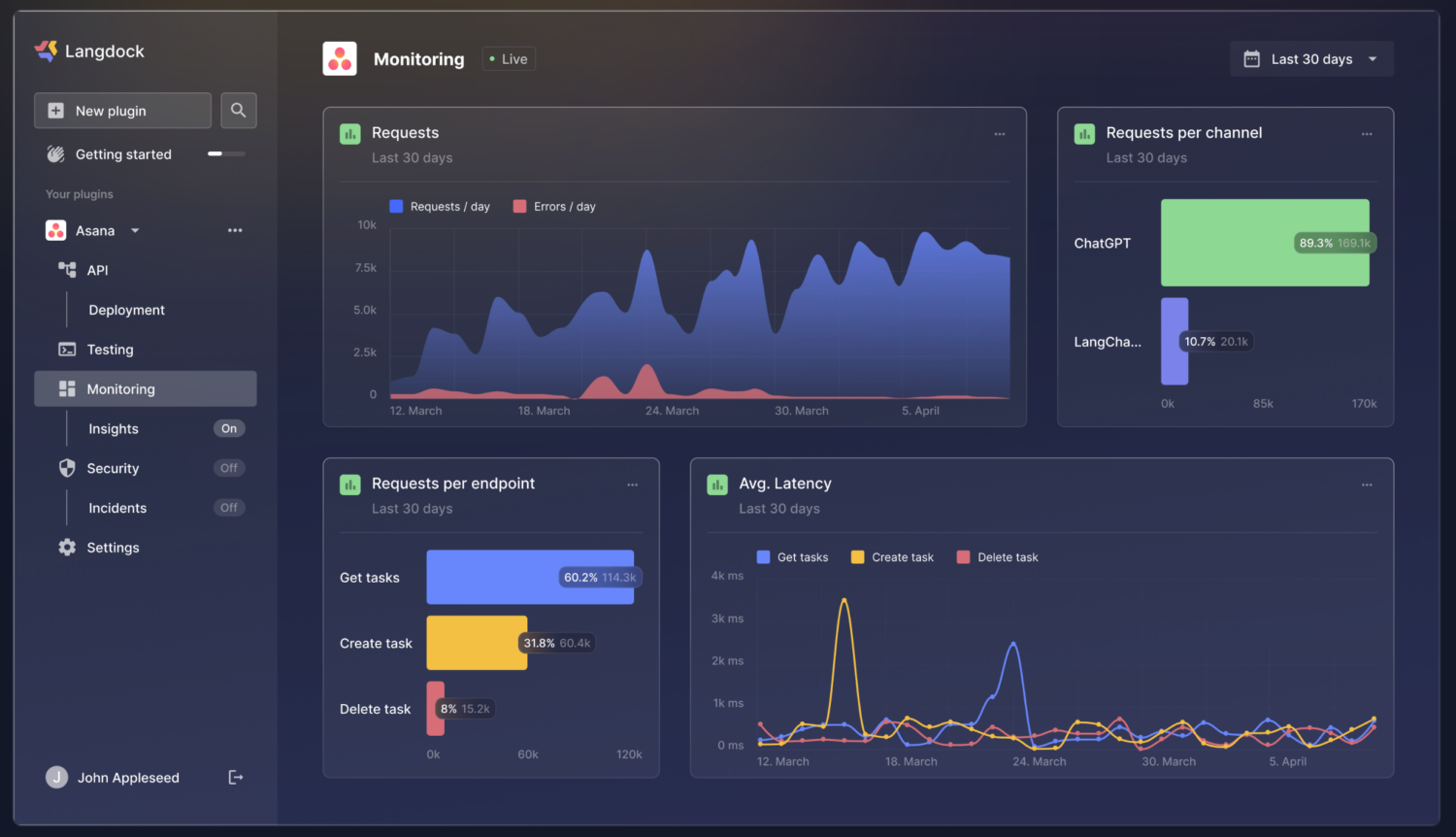Toggle the Requests / day legend series
The height and width of the screenshot is (837, 1456).
click(440, 207)
